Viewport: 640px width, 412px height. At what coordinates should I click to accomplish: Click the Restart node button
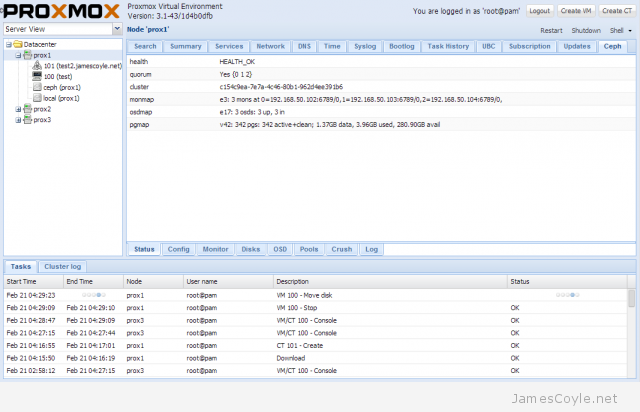[551, 31]
